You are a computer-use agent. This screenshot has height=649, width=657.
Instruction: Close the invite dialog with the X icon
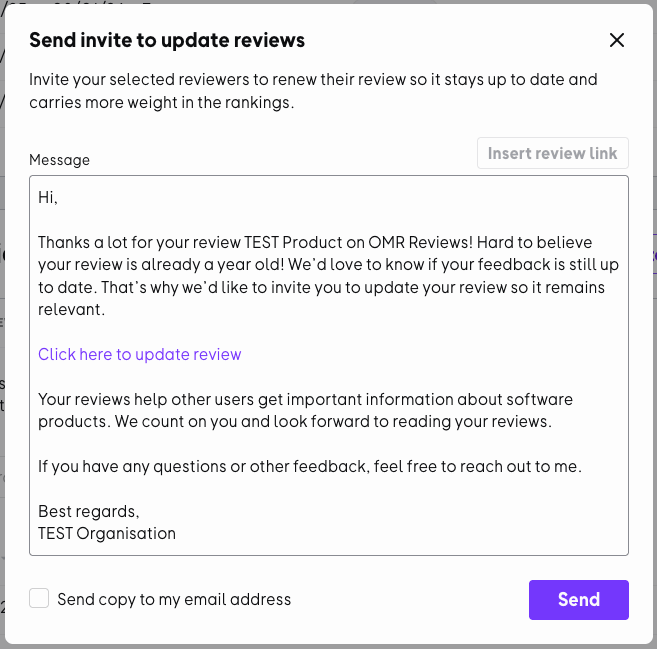[617, 40]
